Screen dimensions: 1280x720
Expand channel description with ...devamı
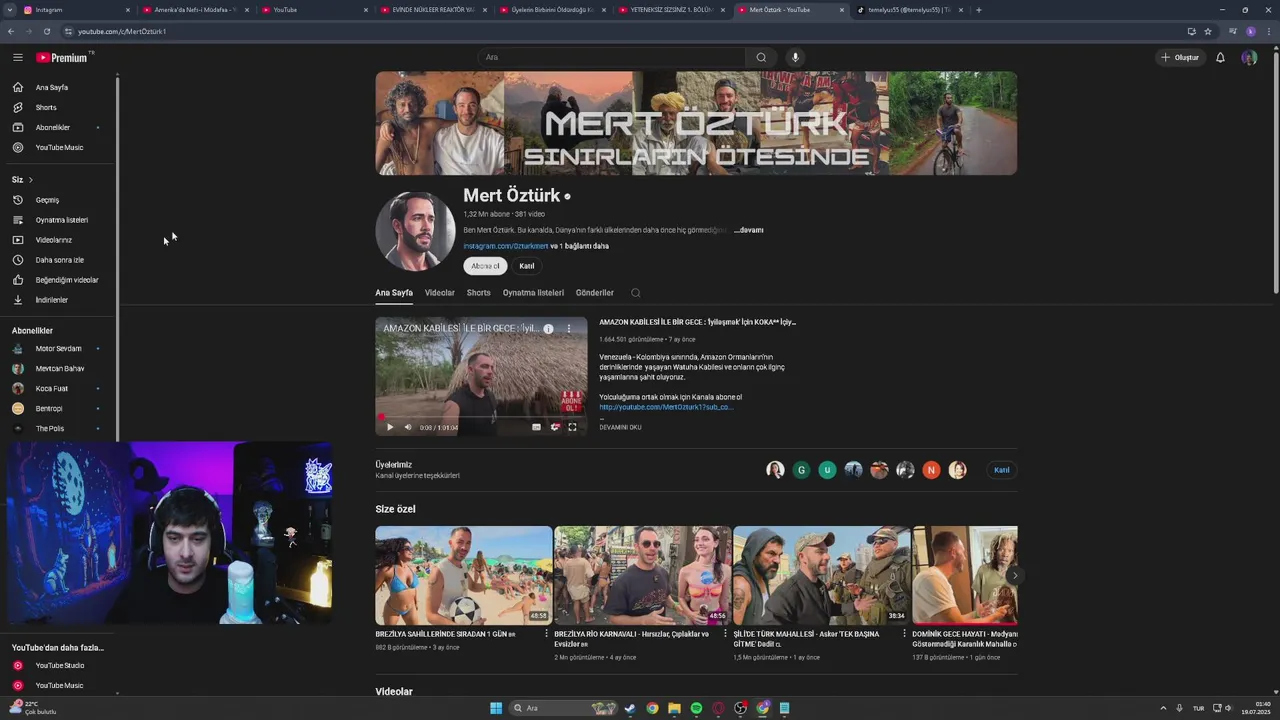coord(749,230)
